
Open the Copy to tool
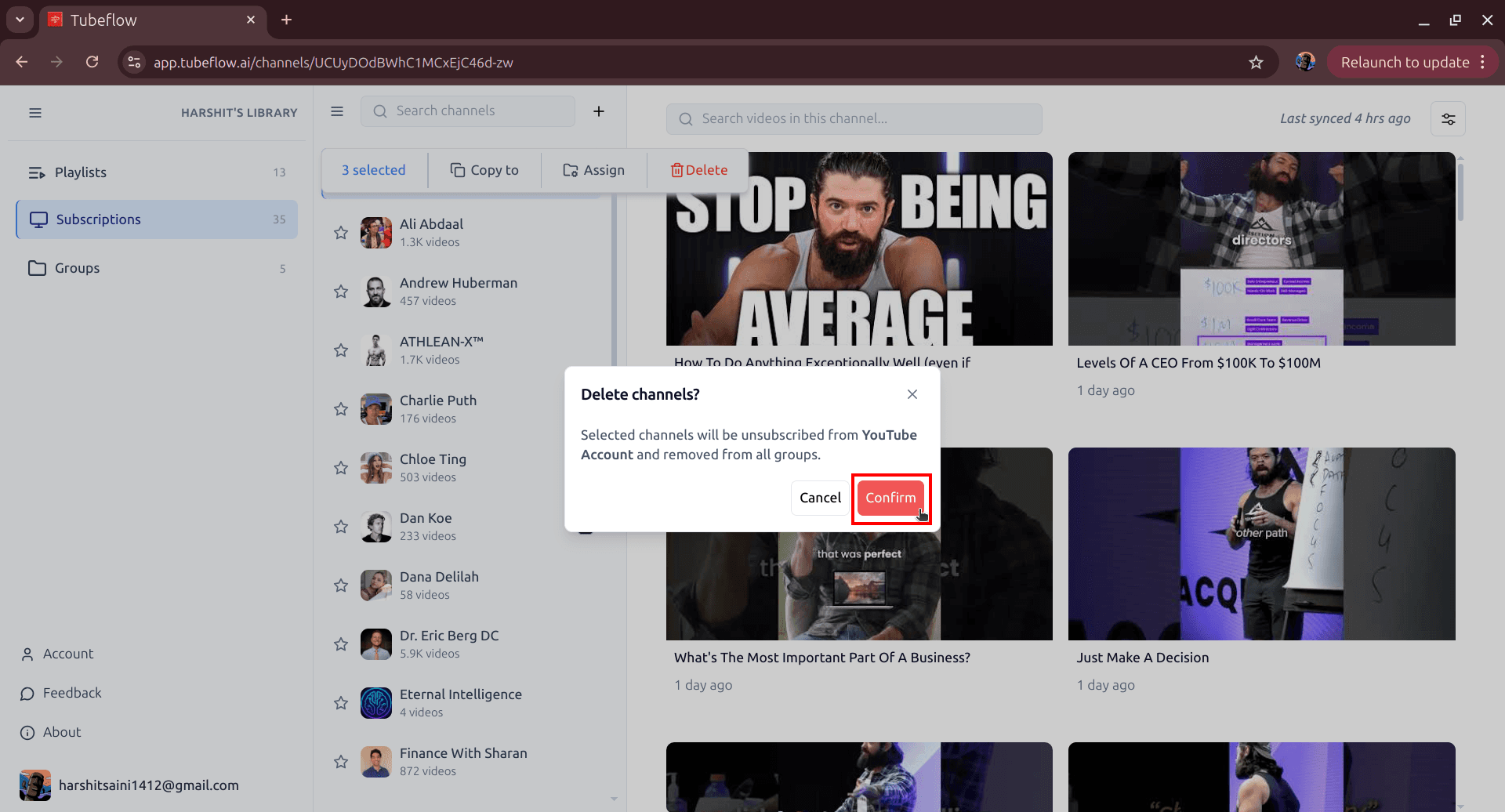pos(484,169)
